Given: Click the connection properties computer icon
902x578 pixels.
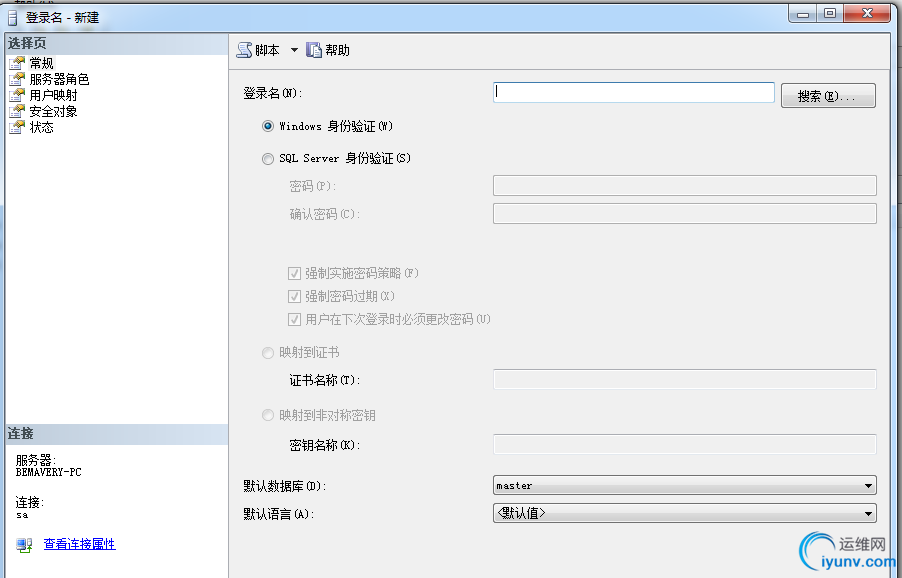Looking at the screenshot, I should [24, 545].
